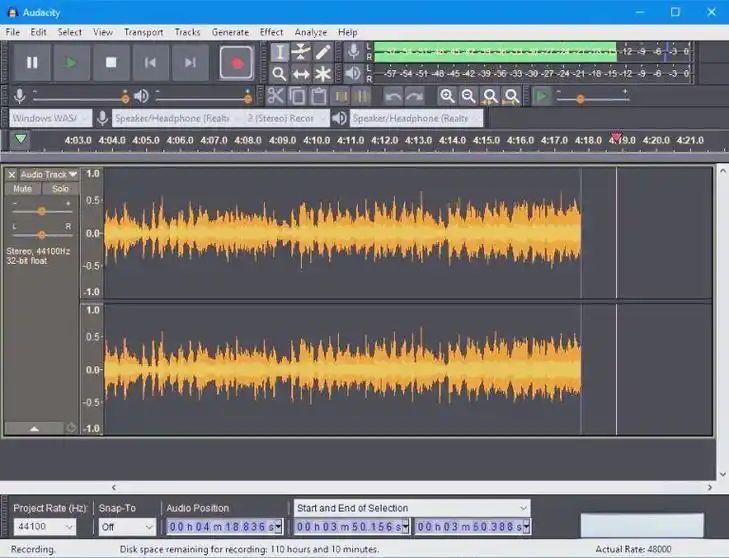Click the playback meter speaker icon
Screen dimensions: 729x558
[x=353, y=73]
